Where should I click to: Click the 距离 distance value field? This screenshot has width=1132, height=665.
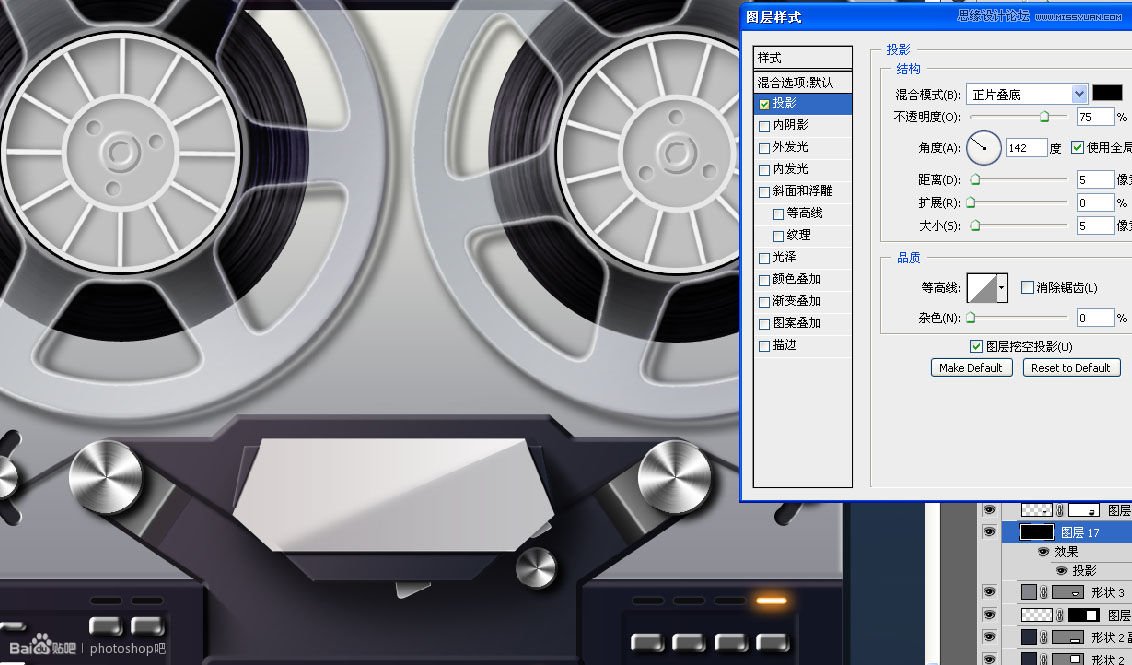pyautogui.click(x=1095, y=180)
